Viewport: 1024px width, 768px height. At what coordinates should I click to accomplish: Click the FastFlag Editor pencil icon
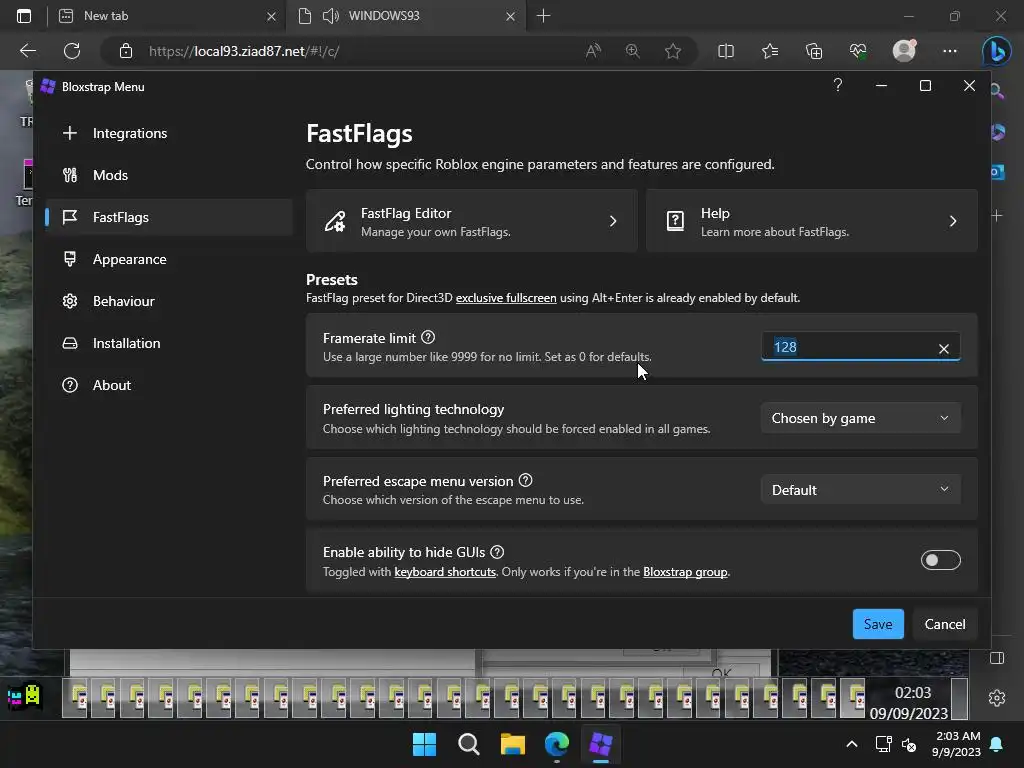(335, 221)
